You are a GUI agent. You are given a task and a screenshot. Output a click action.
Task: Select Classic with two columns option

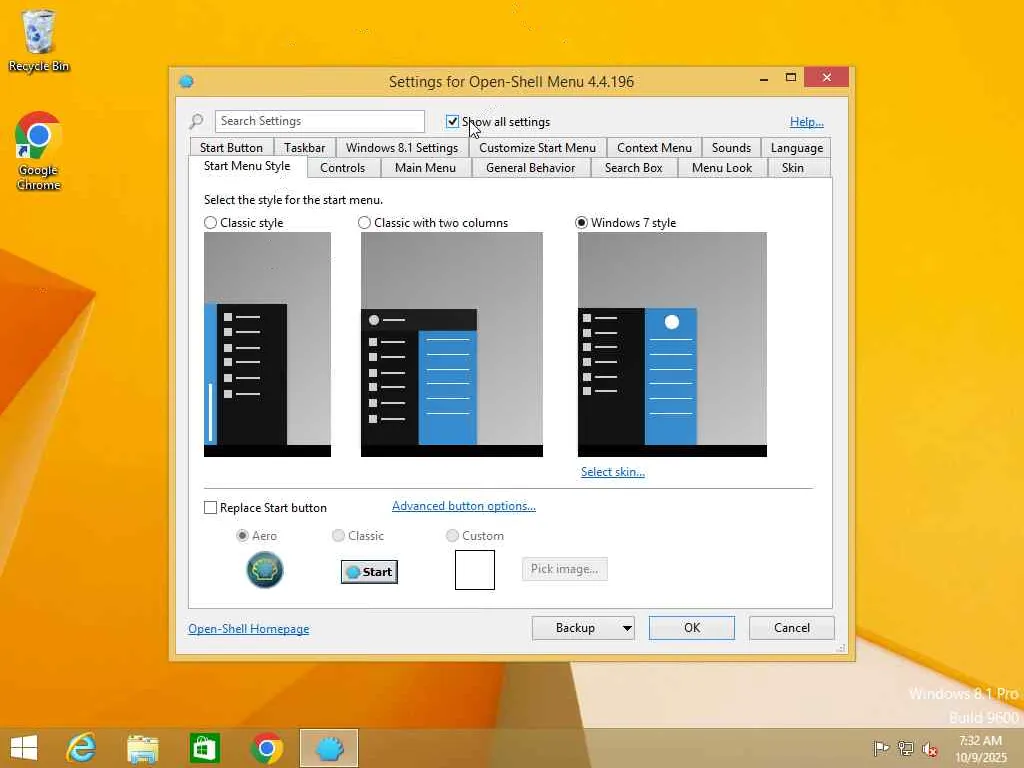[x=364, y=223]
